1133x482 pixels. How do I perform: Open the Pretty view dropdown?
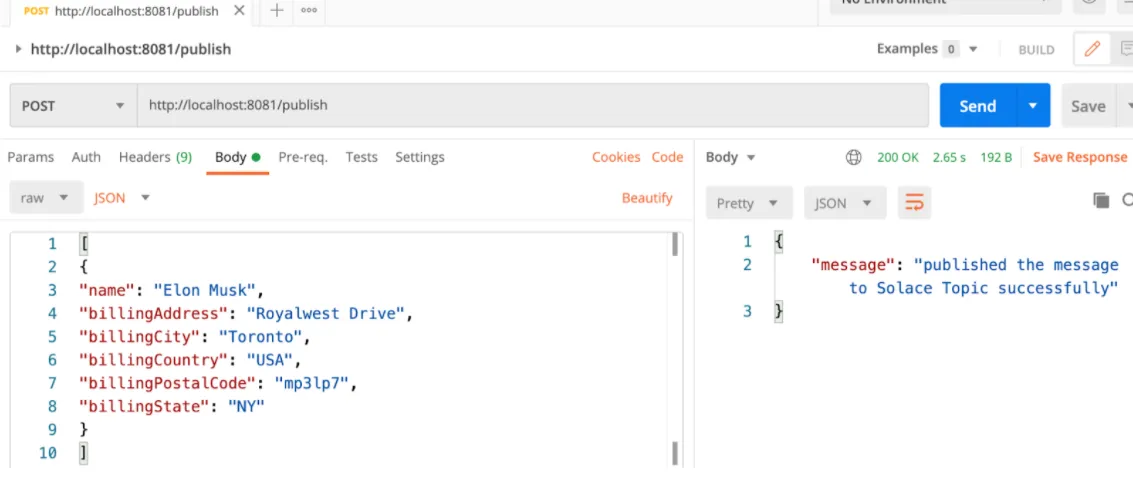tap(749, 203)
